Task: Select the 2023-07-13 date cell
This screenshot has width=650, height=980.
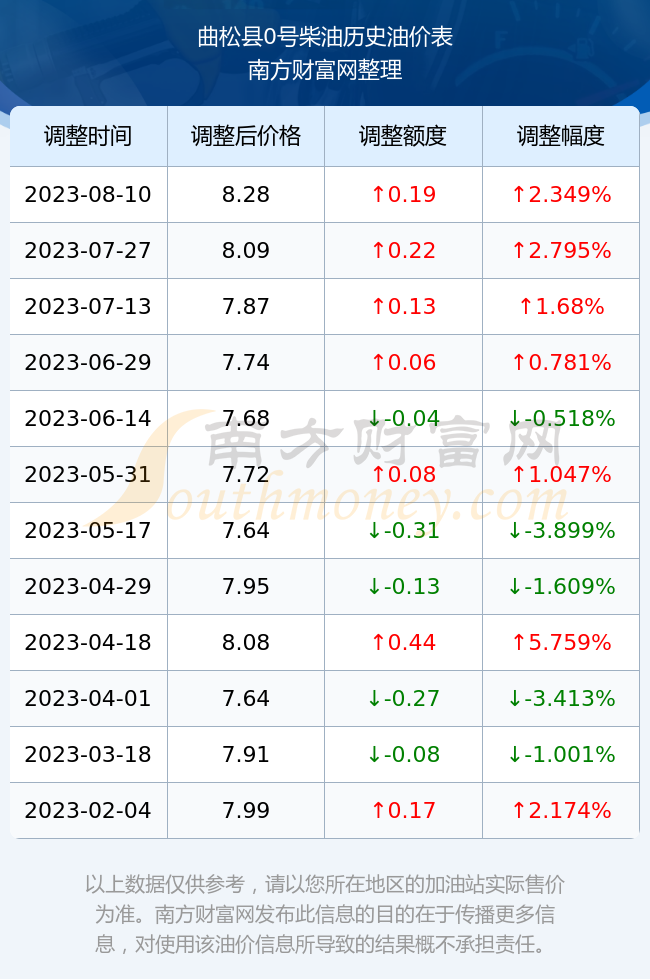Action: 88,306
